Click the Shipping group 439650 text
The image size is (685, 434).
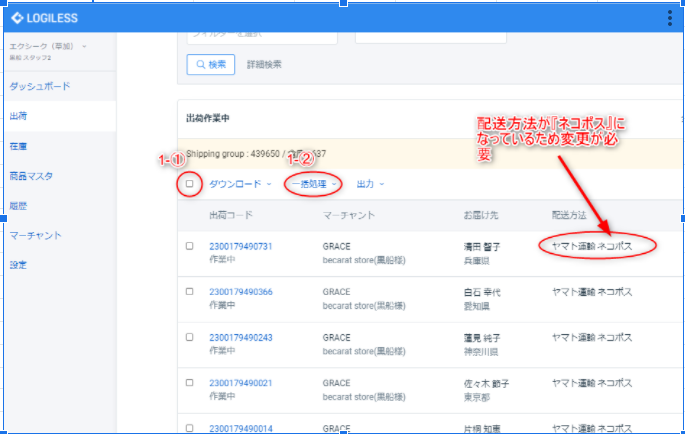232,154
